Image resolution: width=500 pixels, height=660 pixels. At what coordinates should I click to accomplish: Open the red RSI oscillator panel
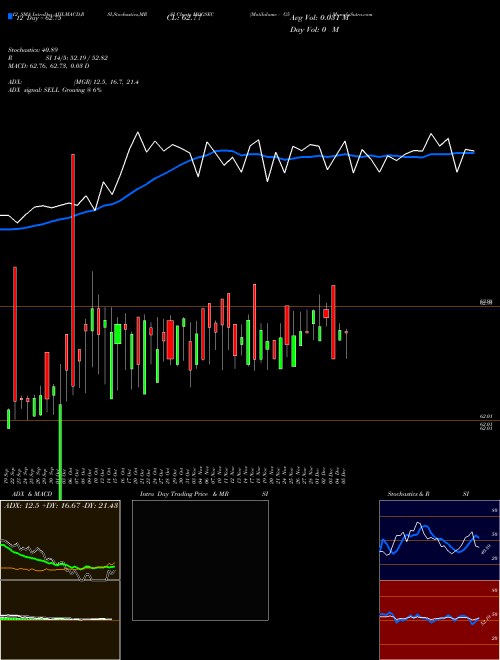[x=439, y=620]
